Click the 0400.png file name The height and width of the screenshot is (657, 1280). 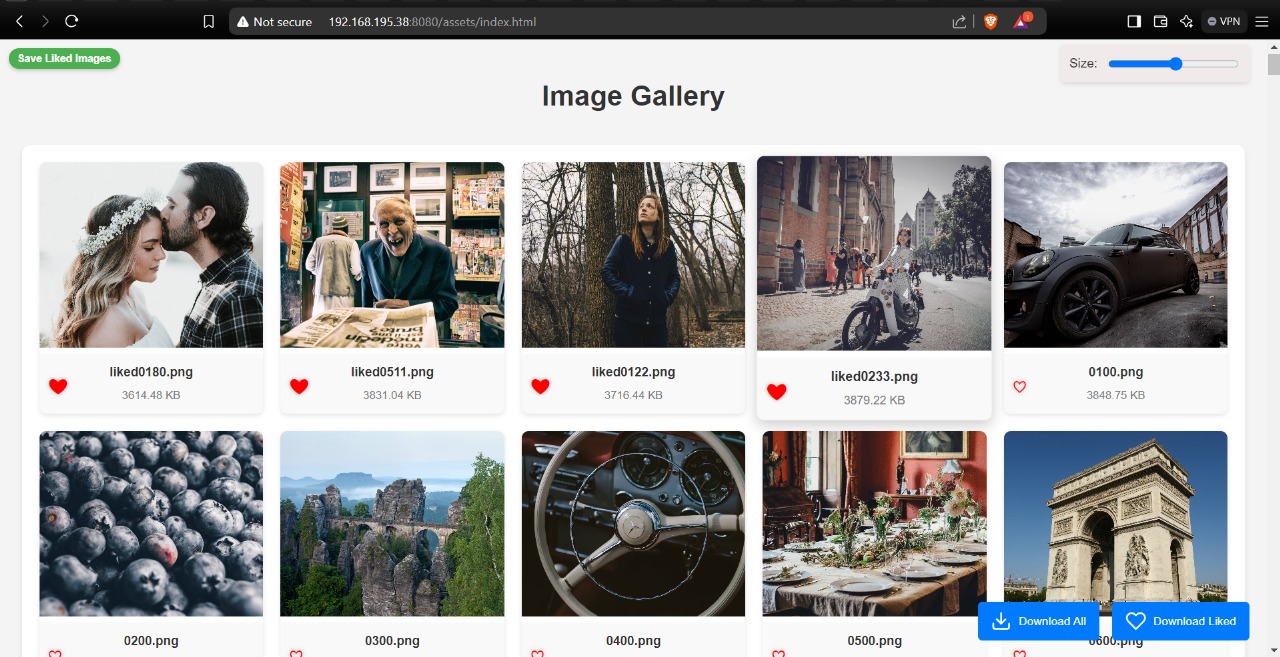[x=633, y=641]
